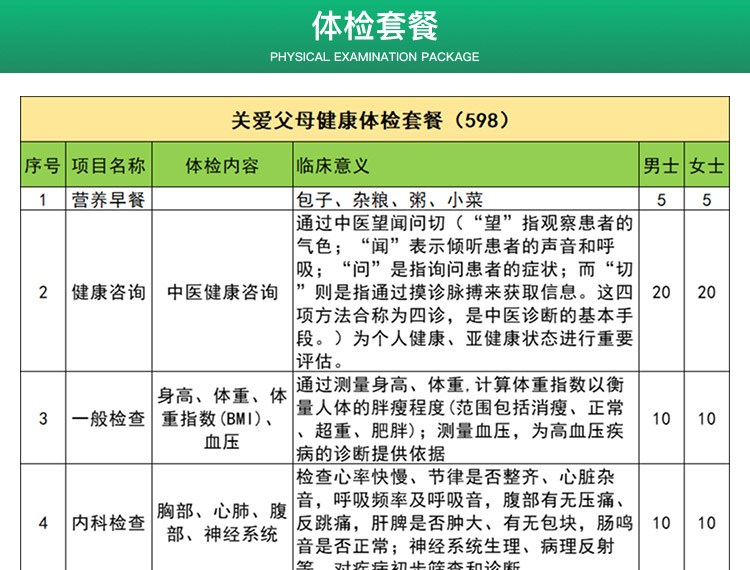
Task: Click the clinical description of 一般检查 row
Action: coord(465,419)
